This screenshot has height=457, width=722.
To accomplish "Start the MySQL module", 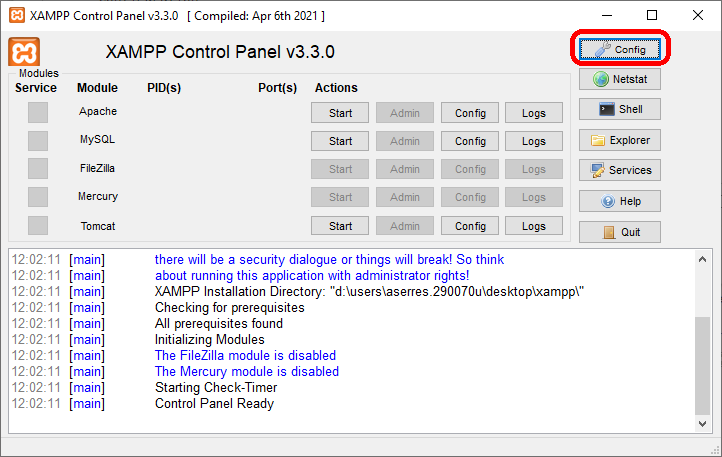I will [x=340, y=141].
